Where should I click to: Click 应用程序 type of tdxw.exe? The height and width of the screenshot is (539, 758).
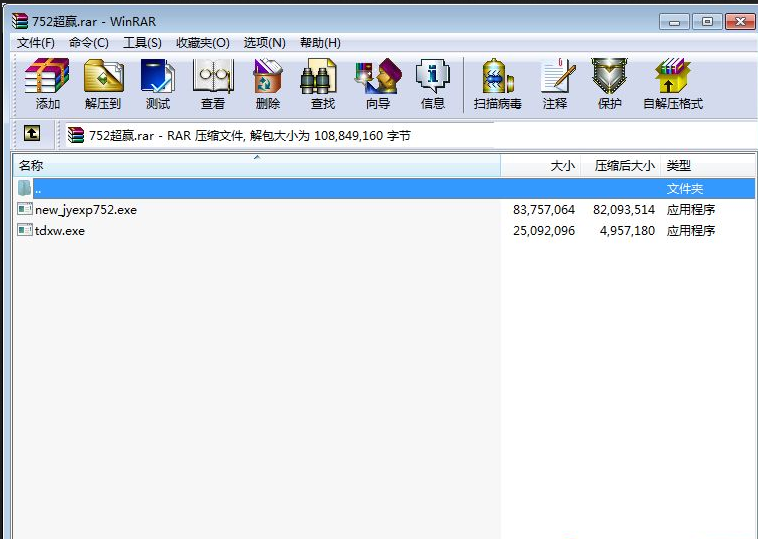[x=691, y=231]
